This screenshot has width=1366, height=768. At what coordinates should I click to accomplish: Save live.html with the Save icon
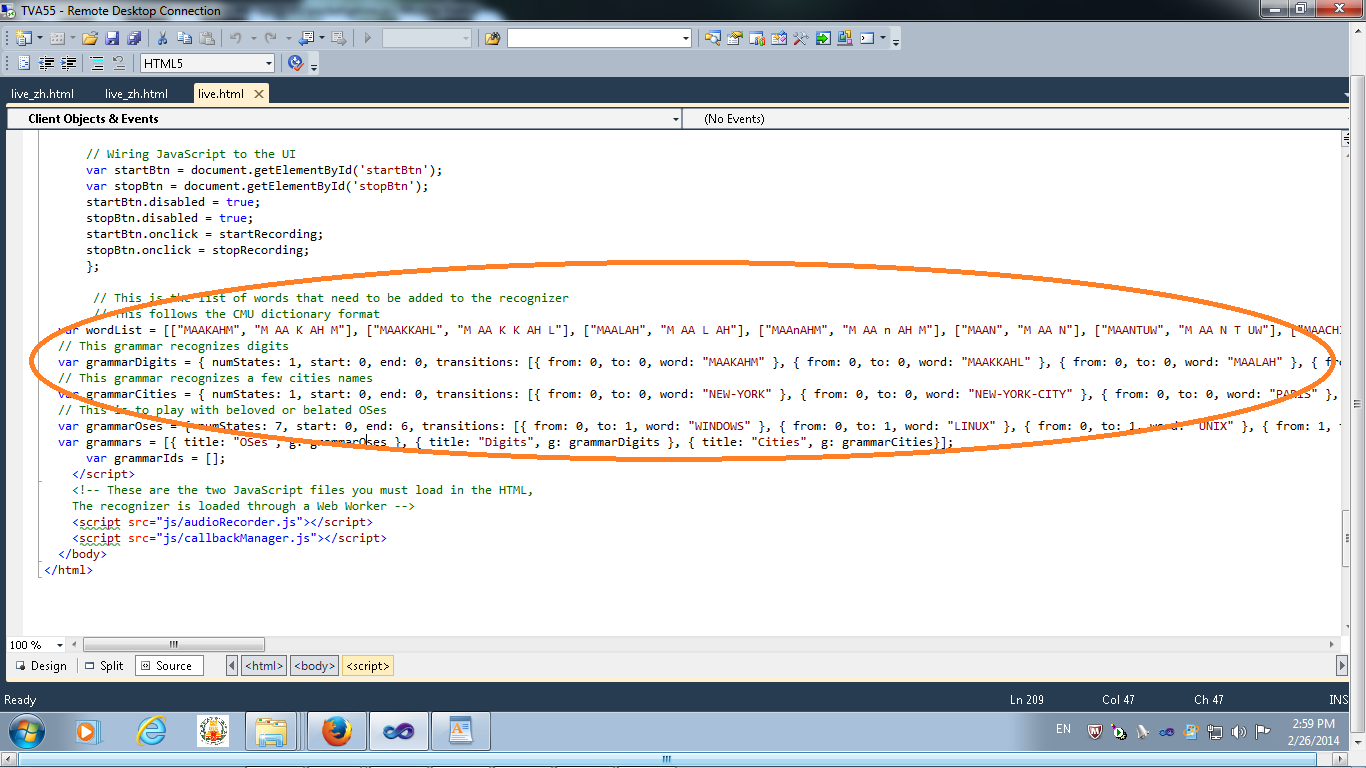coord(112,38)
